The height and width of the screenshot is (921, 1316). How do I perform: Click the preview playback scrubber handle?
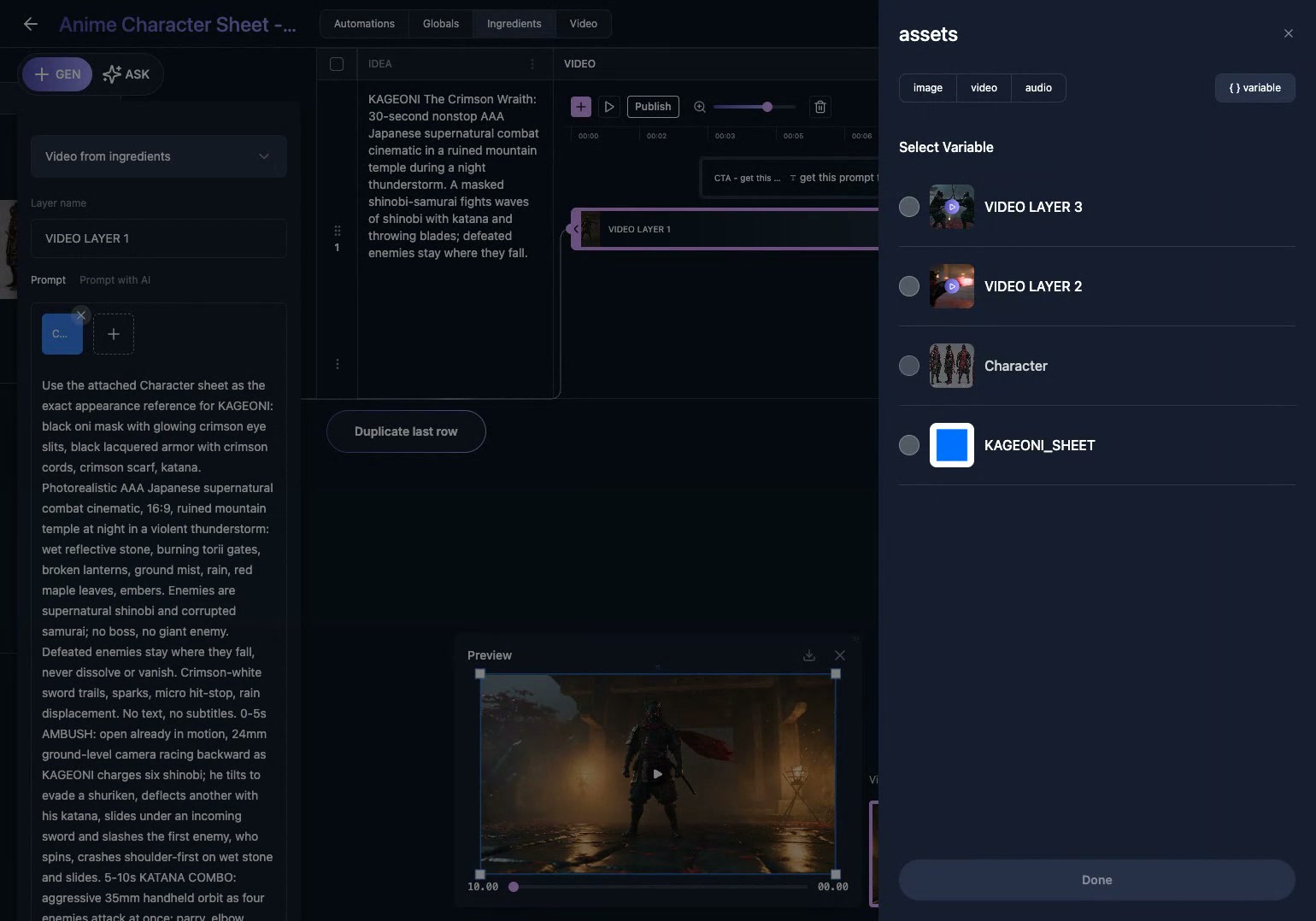point(514,887)
